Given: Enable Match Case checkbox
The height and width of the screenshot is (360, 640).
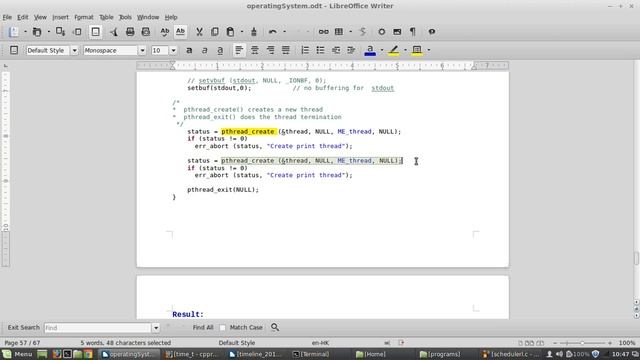Looking at the screenshot, I should pos(222,328).
